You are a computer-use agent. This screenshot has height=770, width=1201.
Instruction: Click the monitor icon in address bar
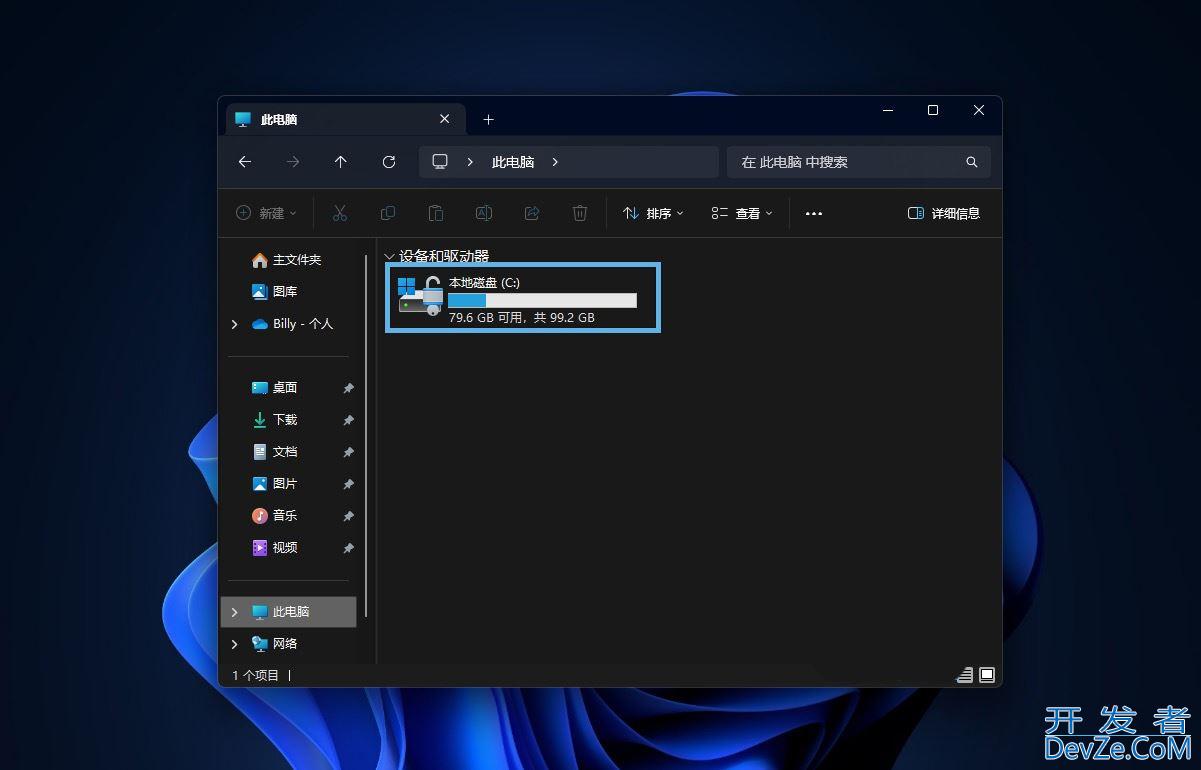point(440,162)
